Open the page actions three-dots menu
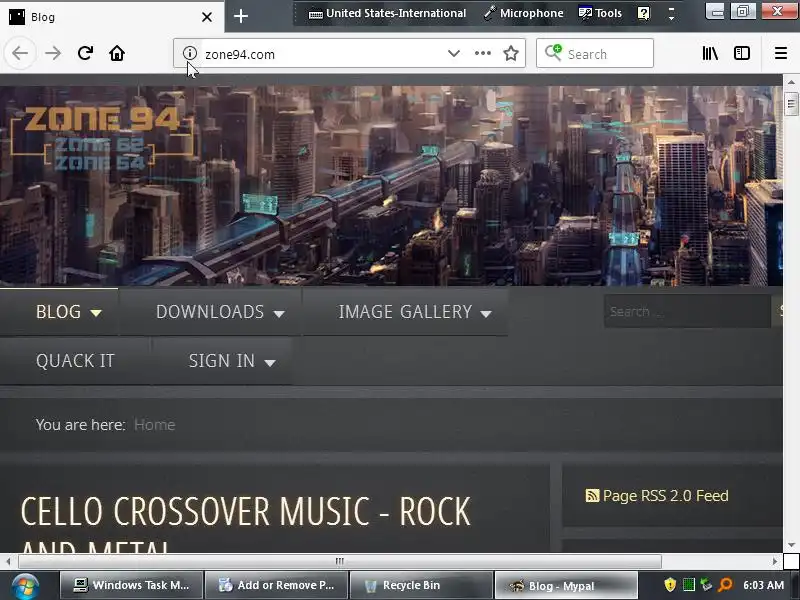This screenshot has width=800, height=600. point(483,53)
